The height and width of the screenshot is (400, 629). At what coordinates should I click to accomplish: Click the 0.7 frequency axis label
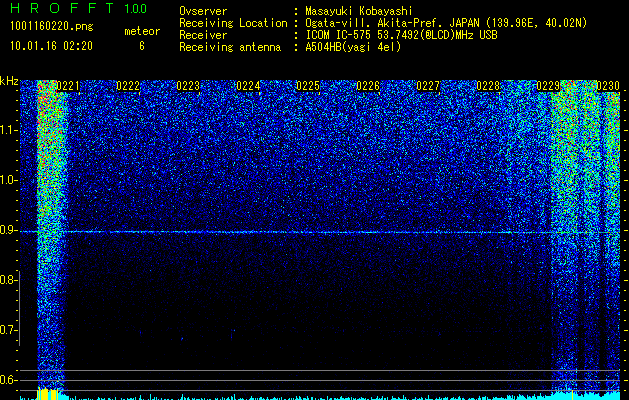[x=8, y=330]
